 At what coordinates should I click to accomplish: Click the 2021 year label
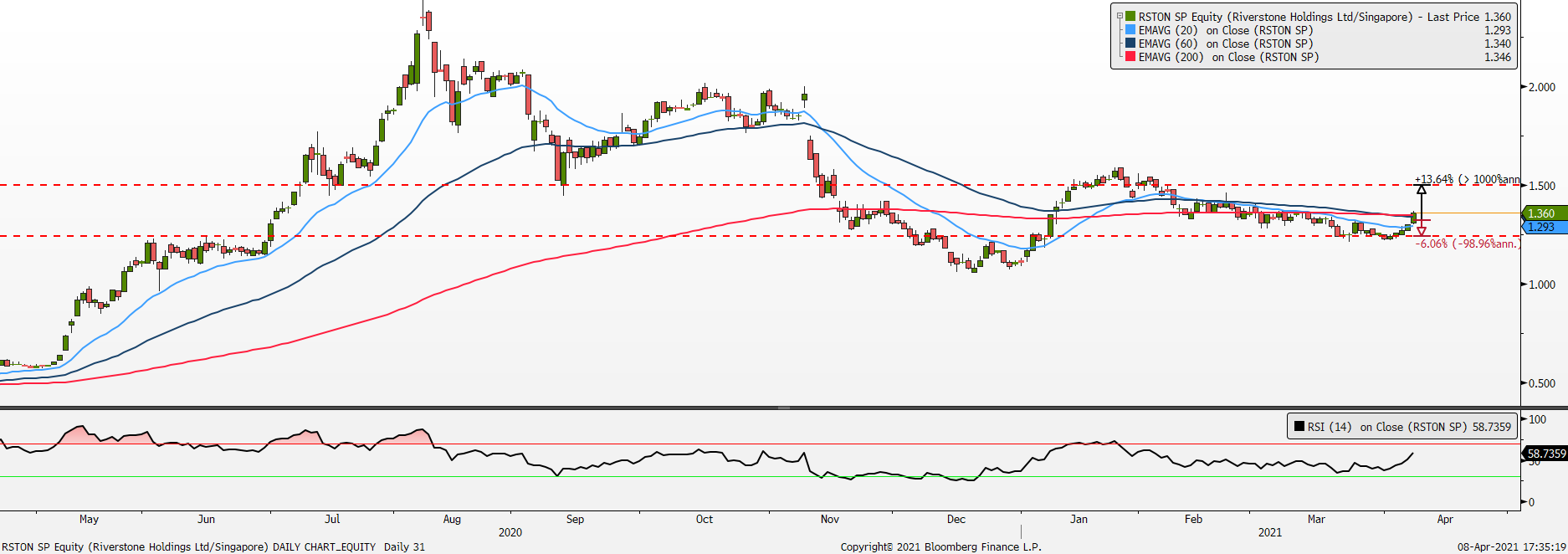coord(1270,532)
